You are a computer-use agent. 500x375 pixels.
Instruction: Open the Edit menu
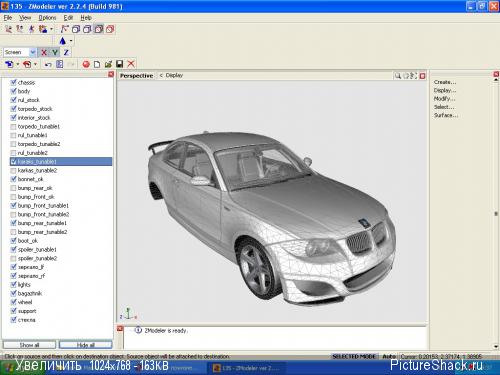click(x=68, y=18)
